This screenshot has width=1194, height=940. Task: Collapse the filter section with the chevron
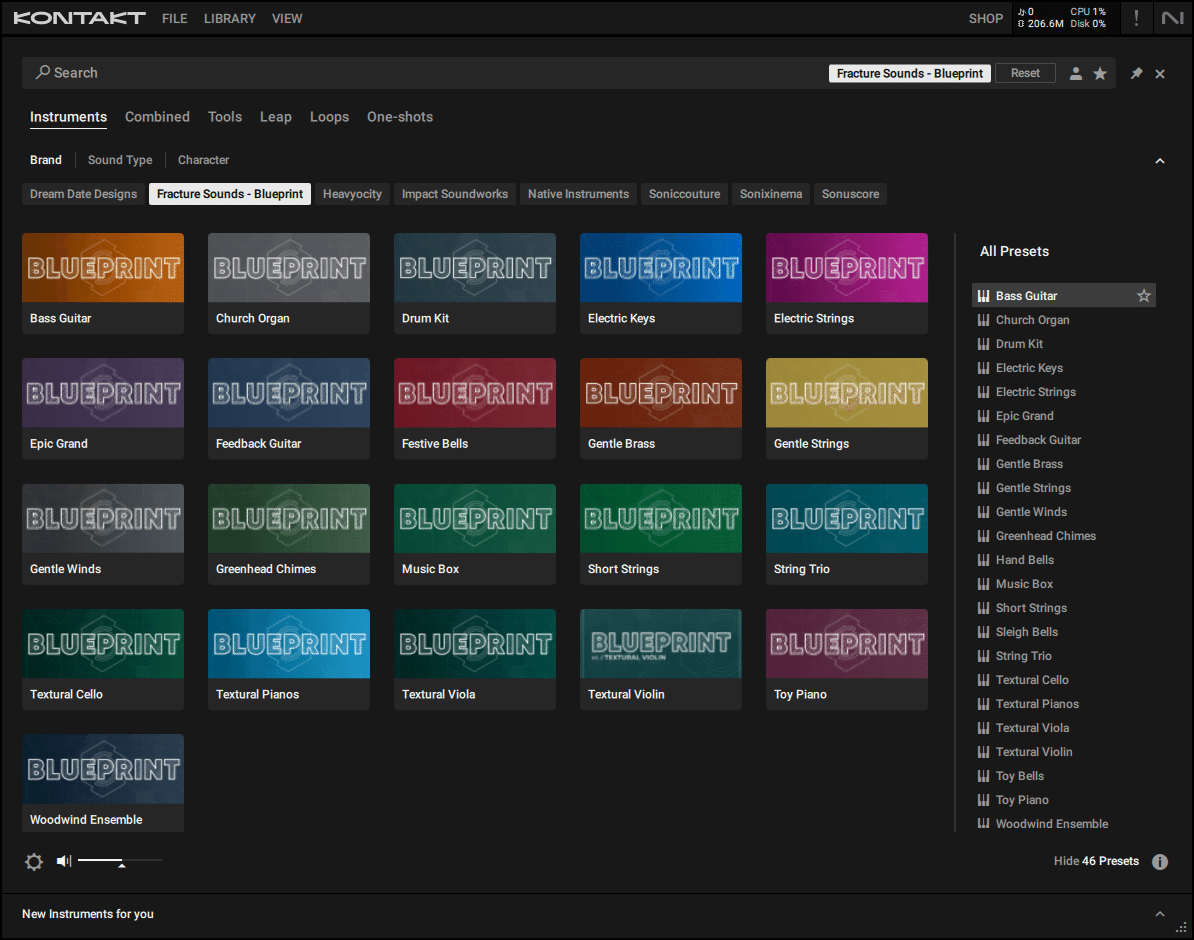[x=1160, y=161]
